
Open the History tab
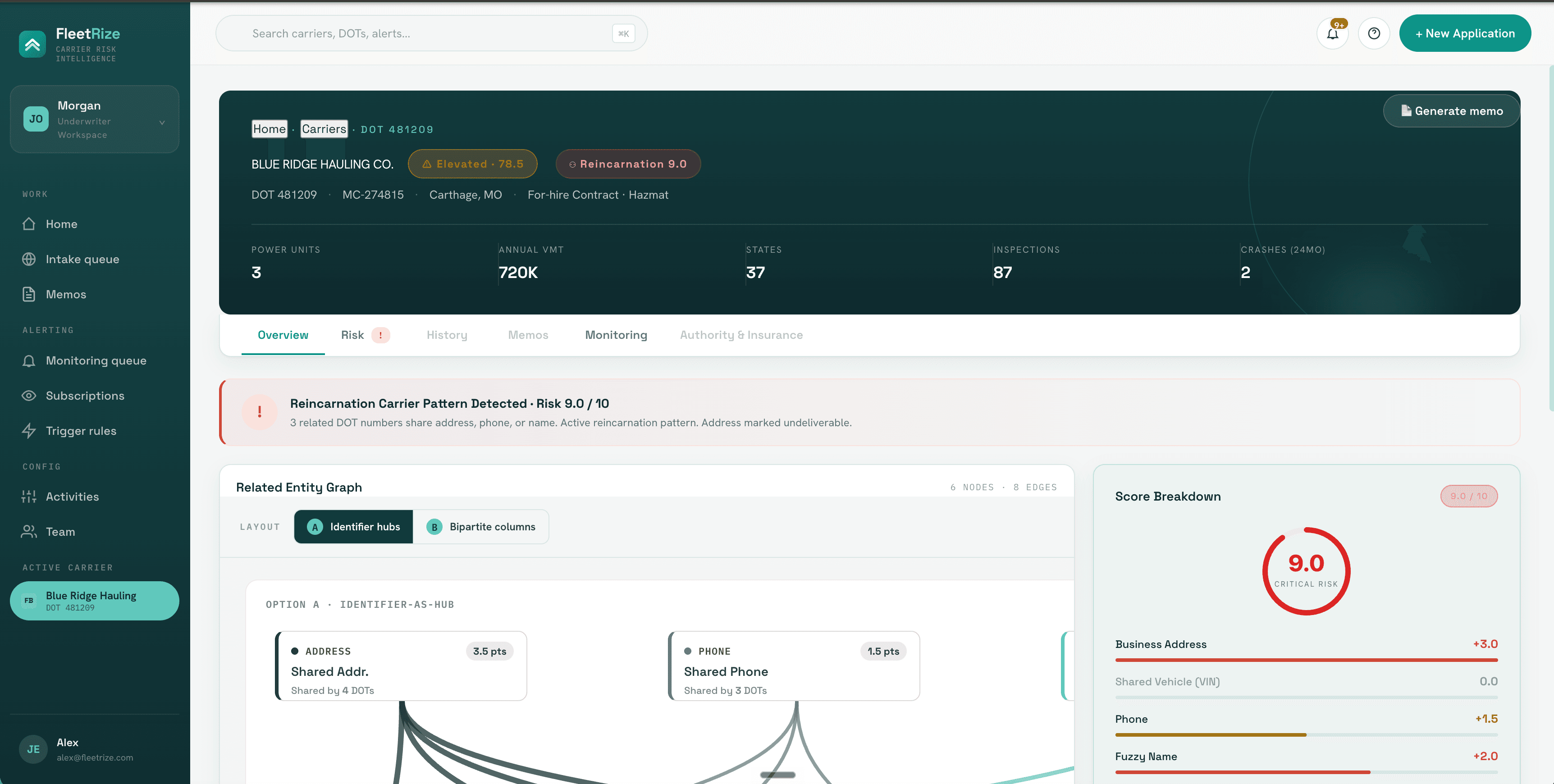447,335
